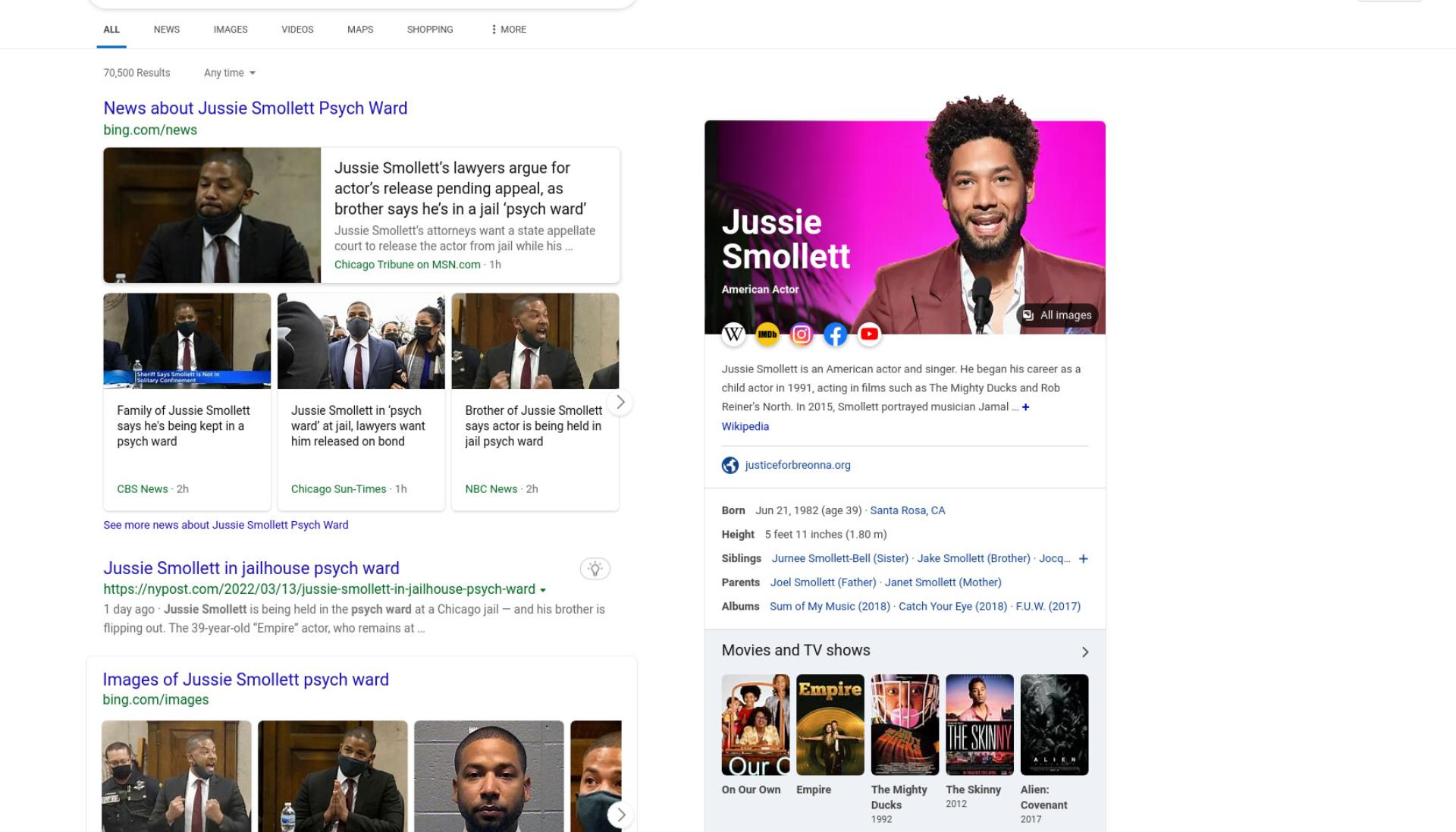The height and width of the screenshot is (832, 1456).
Task: Open the Santa Rosa, CA birthplace link
Action: pos(908,510)
